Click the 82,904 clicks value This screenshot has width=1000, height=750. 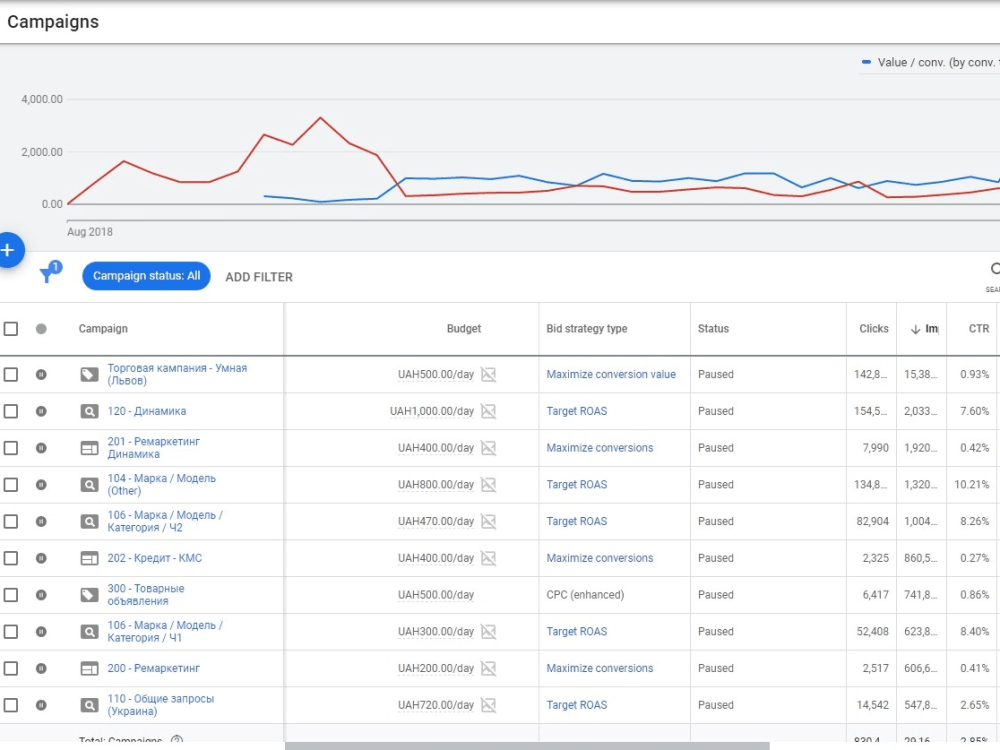pyautogui.click(x=872, y=522)
